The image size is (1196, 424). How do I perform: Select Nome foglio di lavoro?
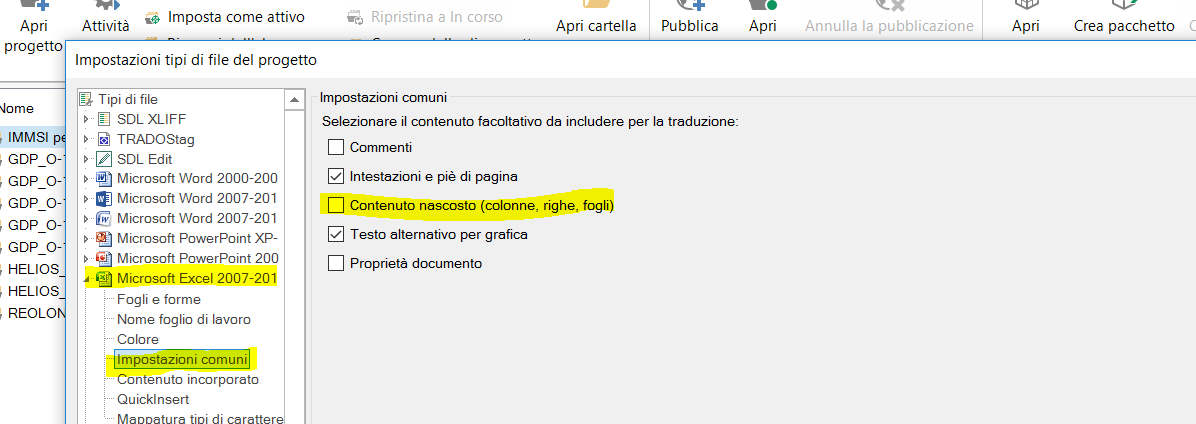184,319
